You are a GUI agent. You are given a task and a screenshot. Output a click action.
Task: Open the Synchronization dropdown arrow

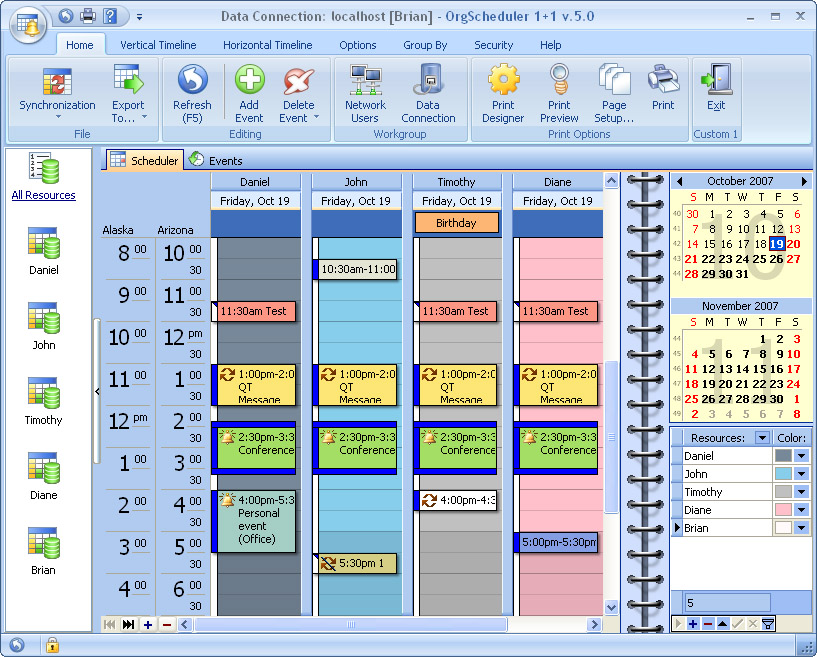pos(58,117)
